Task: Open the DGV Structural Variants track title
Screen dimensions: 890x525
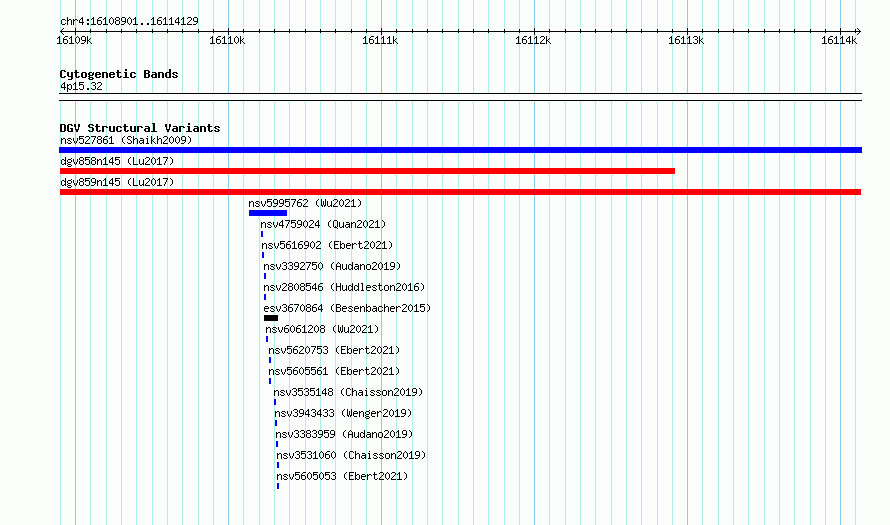Action: click(140, 128)
